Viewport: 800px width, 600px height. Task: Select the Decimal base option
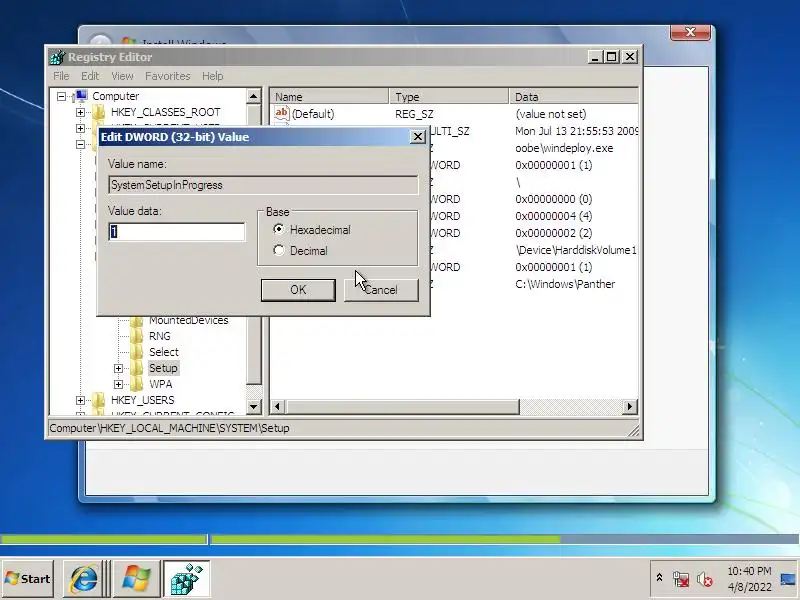[x=279, y=251]
